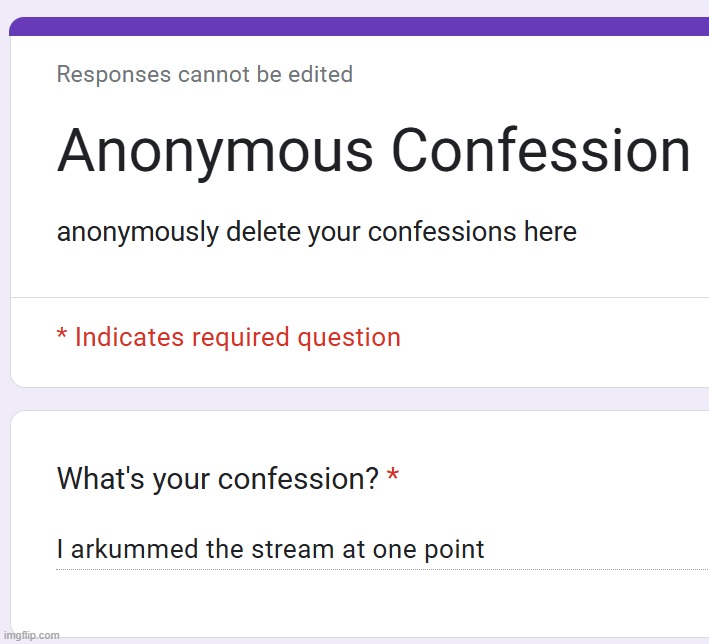
Task: Click the word "Anonymous" in the title
Action: pyautogui.click(x=214, y=151)
